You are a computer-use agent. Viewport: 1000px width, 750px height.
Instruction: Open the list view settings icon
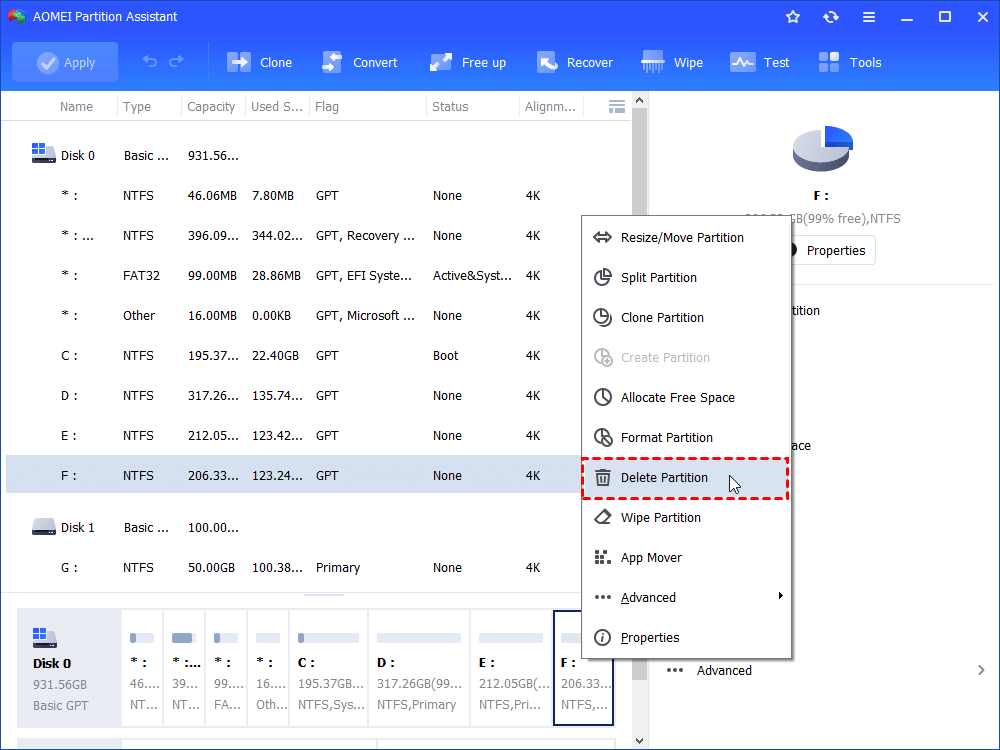tap(616, 106)
